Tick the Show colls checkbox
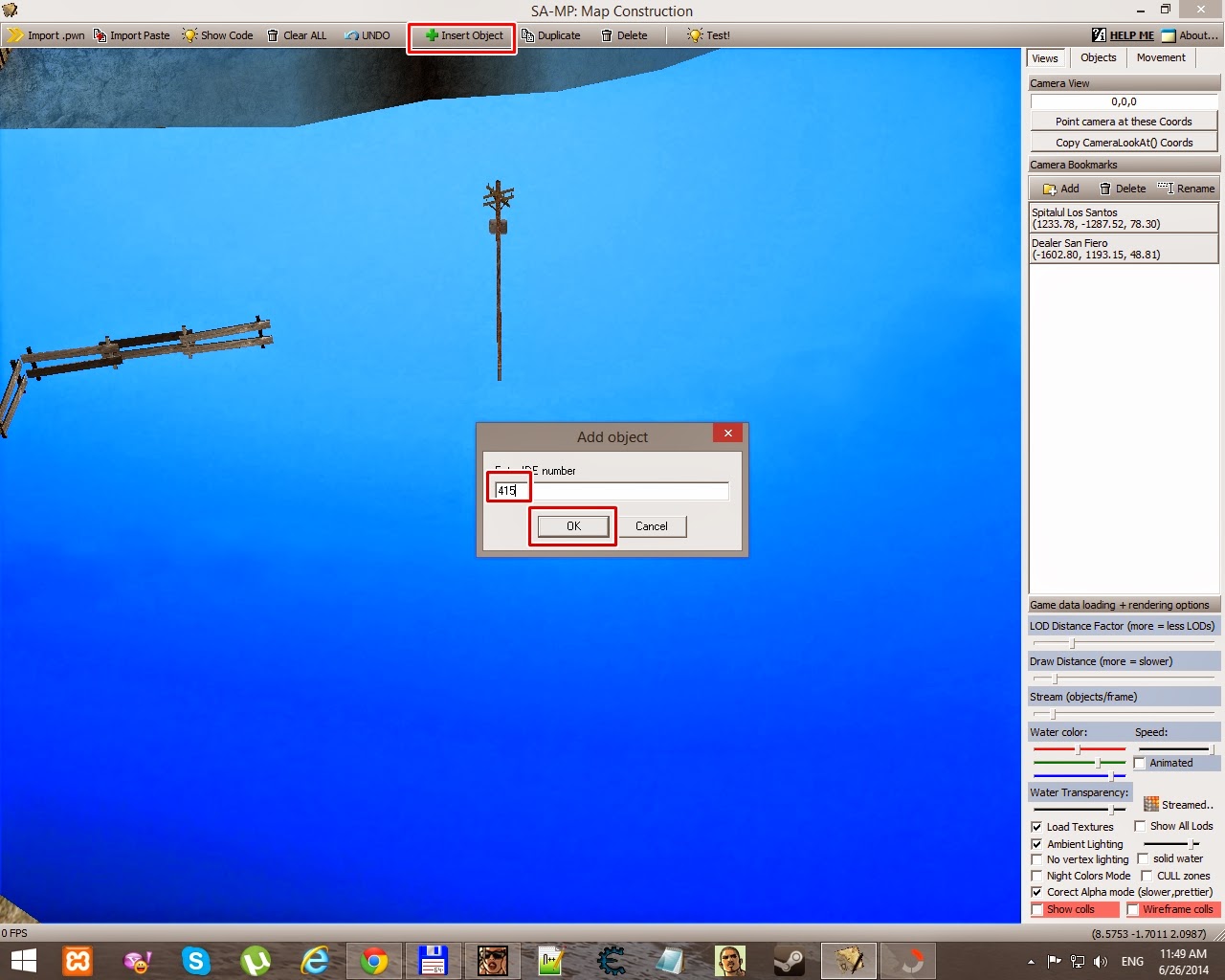Viewport: 1225px width, 980px height. pos(1037,909)
